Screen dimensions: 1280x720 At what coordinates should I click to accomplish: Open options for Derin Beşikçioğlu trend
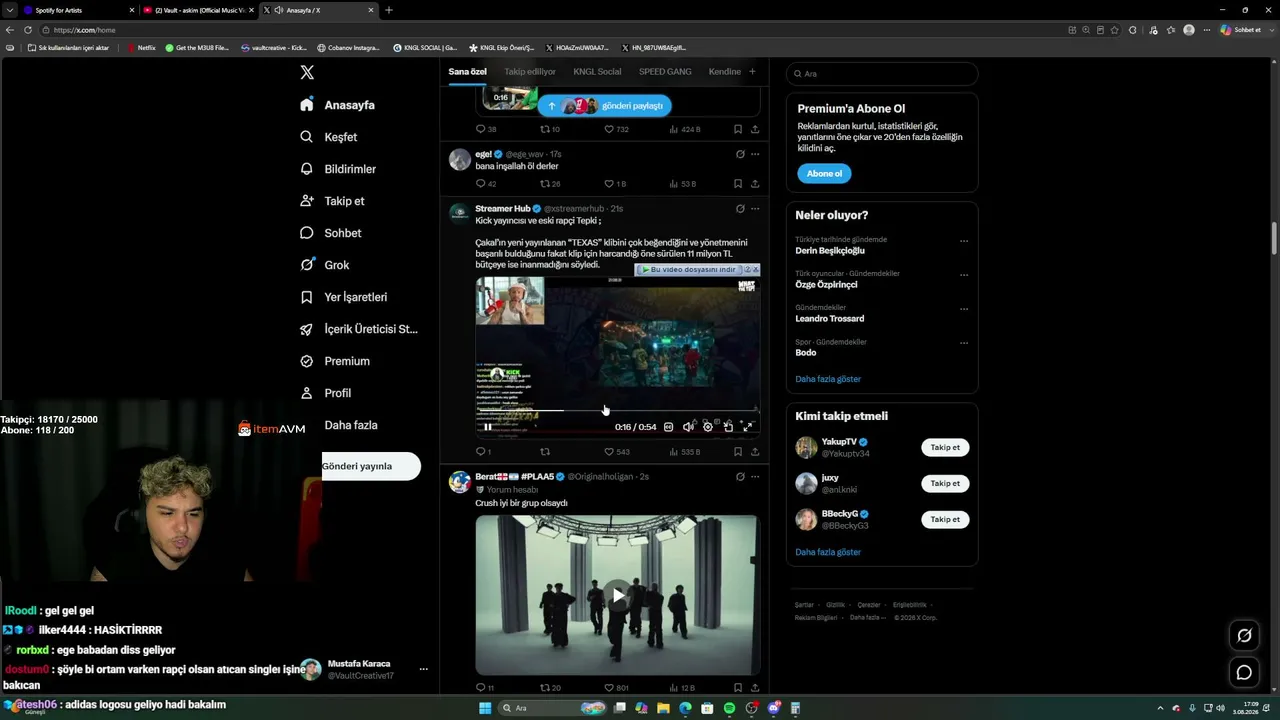pyautogui.click(x=964, y=241)
